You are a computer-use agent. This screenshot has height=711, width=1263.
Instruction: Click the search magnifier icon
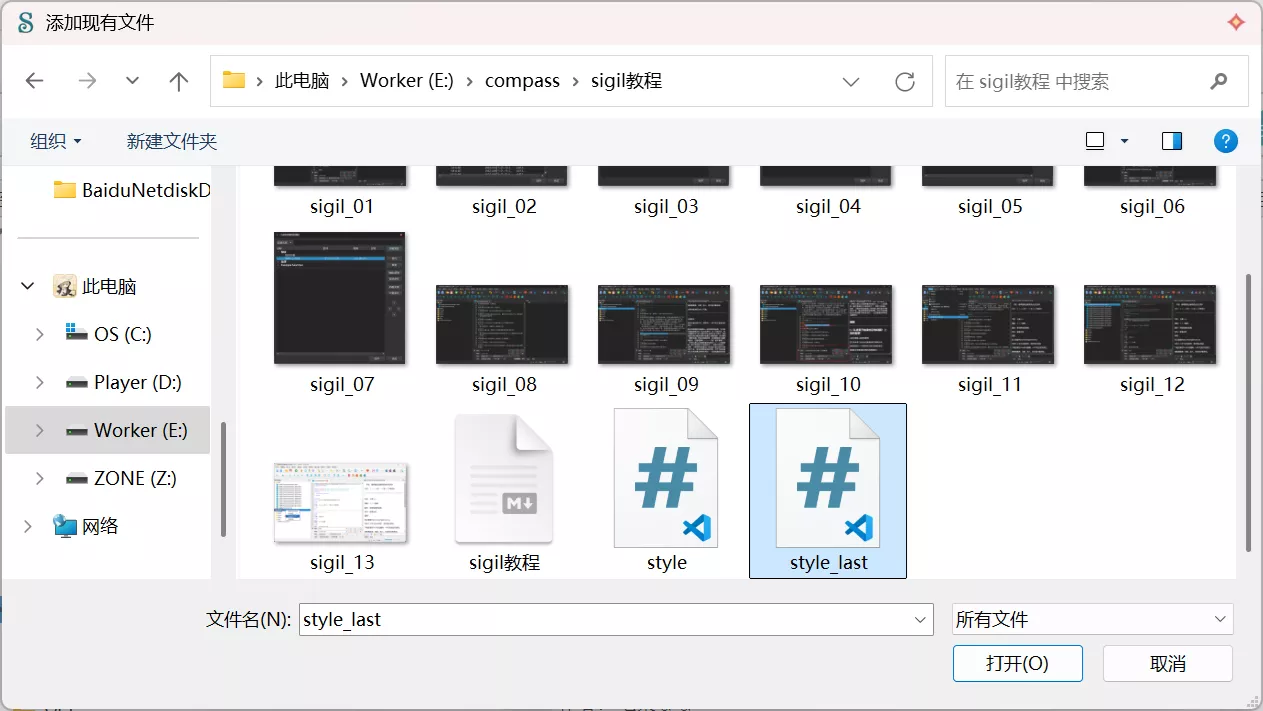tap(1218, 82)
